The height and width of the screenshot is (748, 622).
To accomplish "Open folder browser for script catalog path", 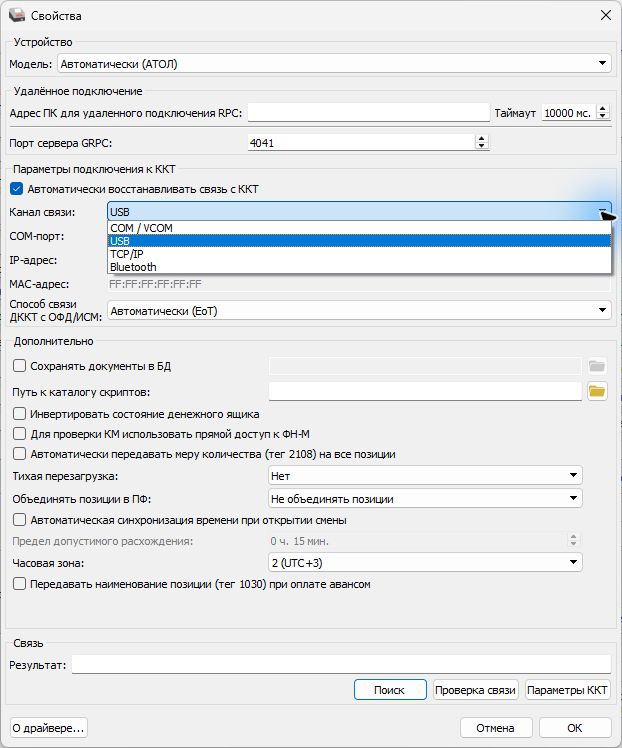I will 597,392.
